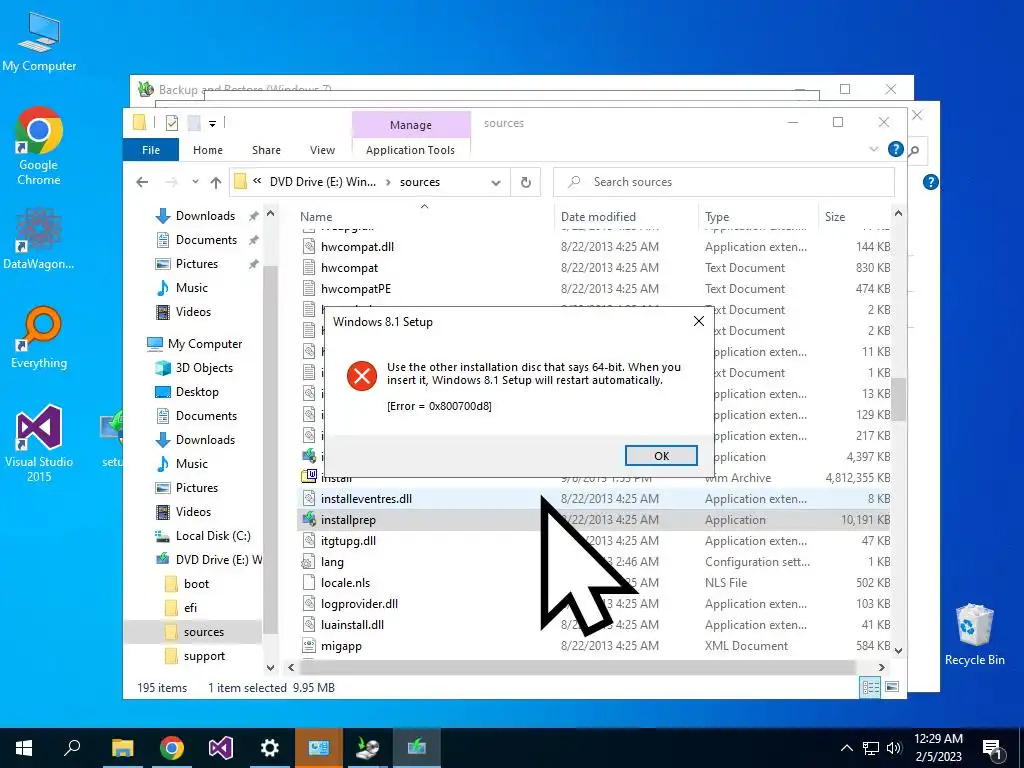Click the Properties quick access toolbar icon
Image resolution: width=1024 pixels, height=768 pixels.
click(172, 123)
